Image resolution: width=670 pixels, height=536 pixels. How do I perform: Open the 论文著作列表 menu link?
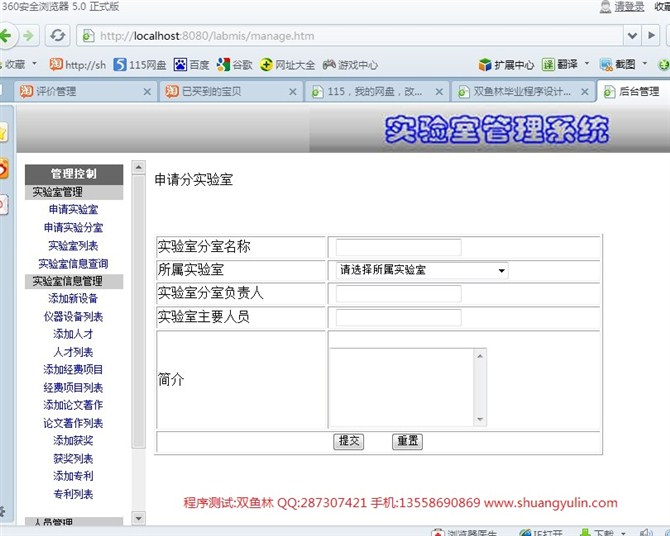73,423
